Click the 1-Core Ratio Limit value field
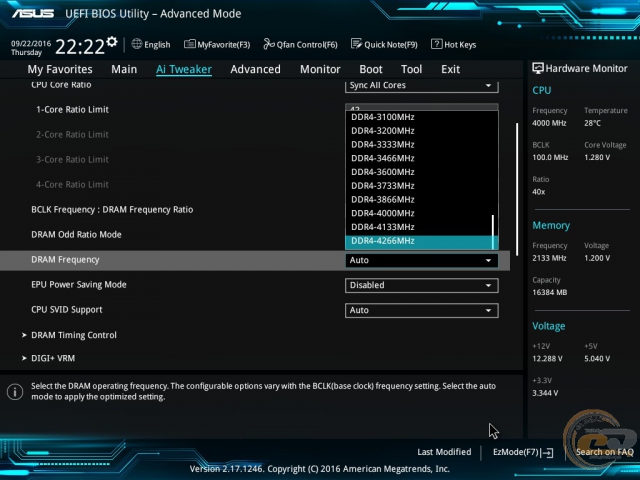 (x=422, y=107)
